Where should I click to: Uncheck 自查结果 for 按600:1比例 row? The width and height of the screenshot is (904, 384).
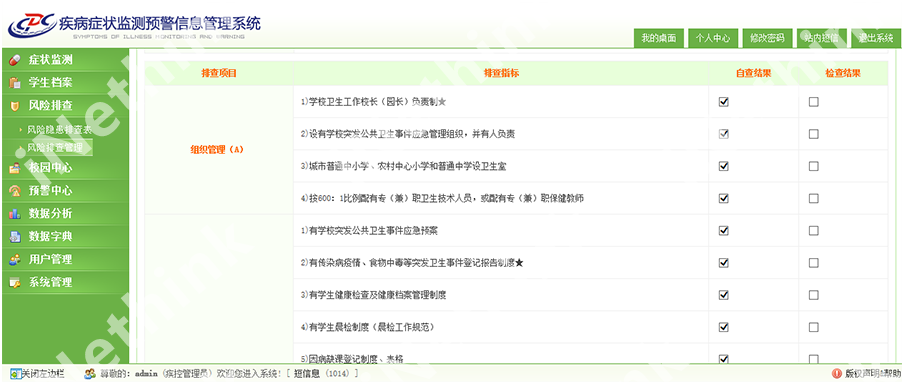pos(724,198)
